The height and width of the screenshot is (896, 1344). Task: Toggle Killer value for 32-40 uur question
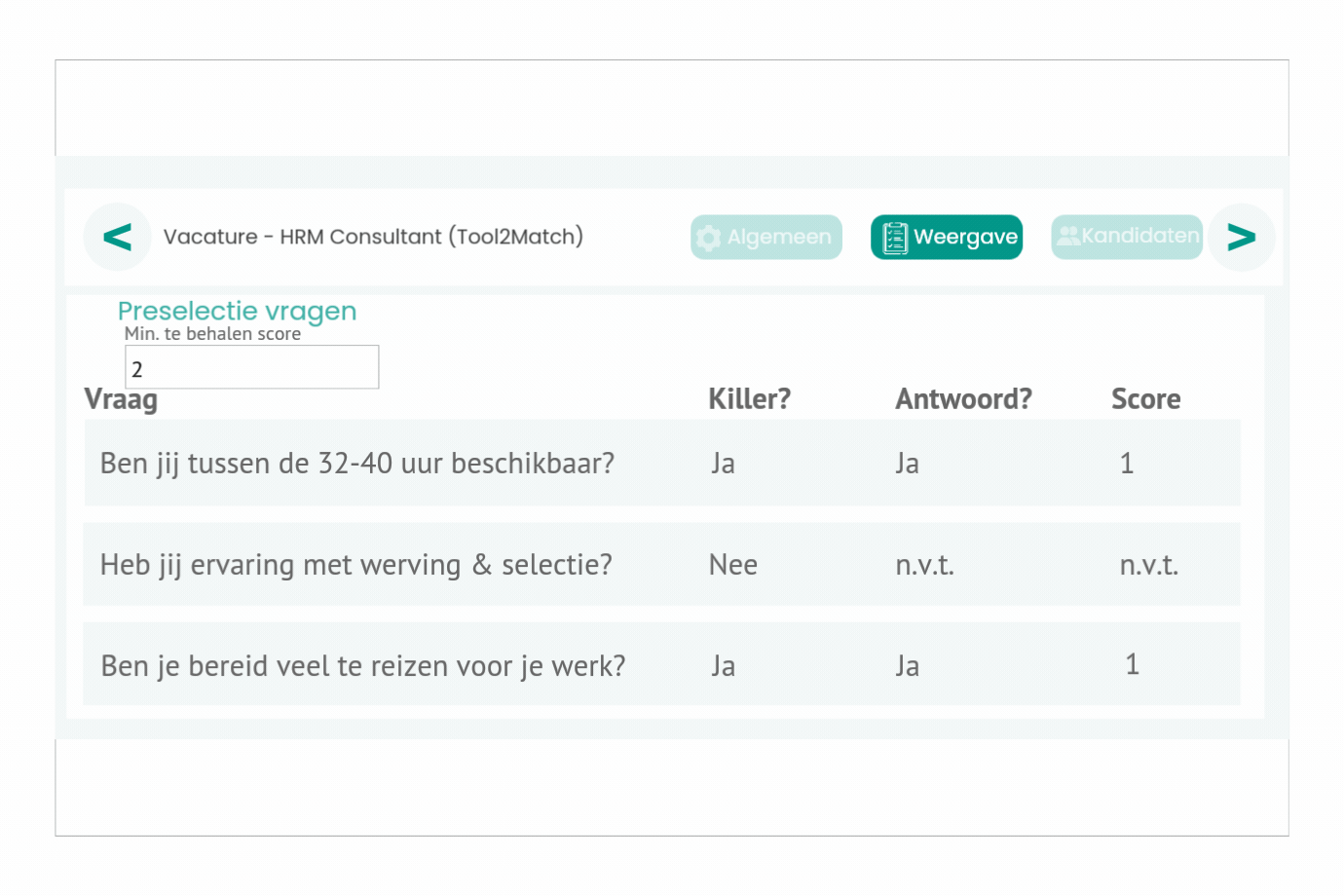pos(723,464)
